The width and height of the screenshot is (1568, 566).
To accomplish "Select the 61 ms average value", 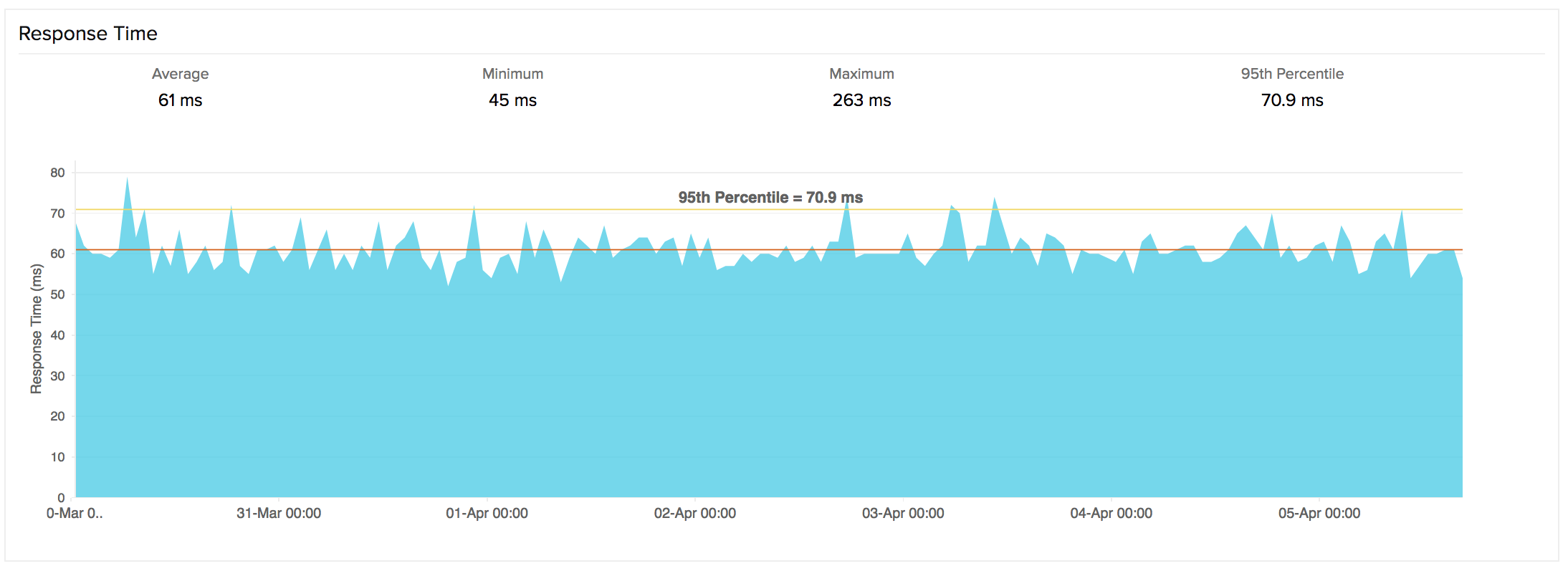I will click(x=180, y=100).
